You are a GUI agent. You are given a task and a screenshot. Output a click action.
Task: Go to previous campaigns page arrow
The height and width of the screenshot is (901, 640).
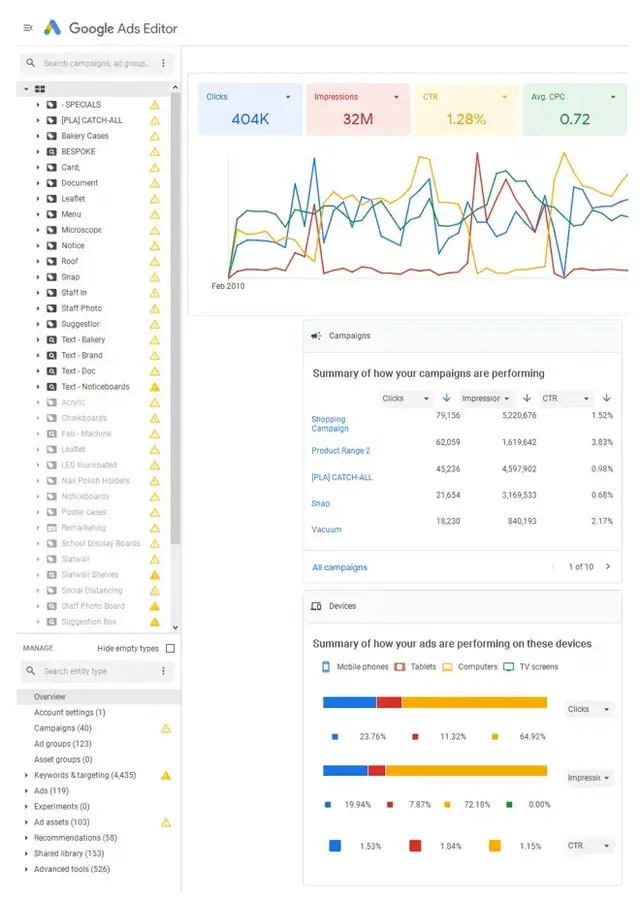pyautogui.click(x=553, y=567)
